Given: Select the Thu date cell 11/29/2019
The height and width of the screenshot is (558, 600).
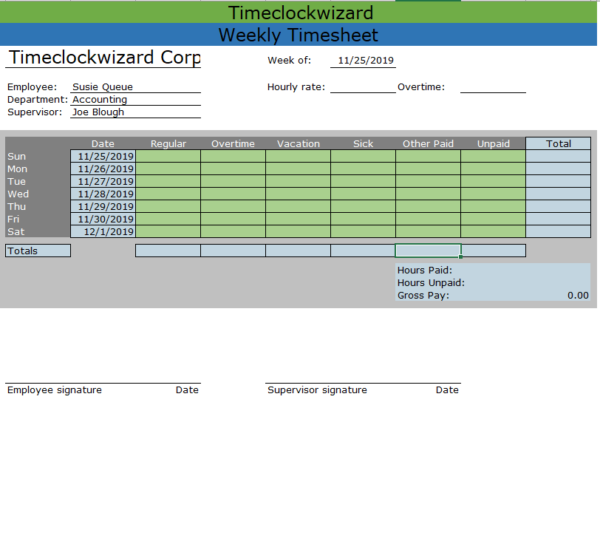Looking at the screenshot, I should (103, 207).
